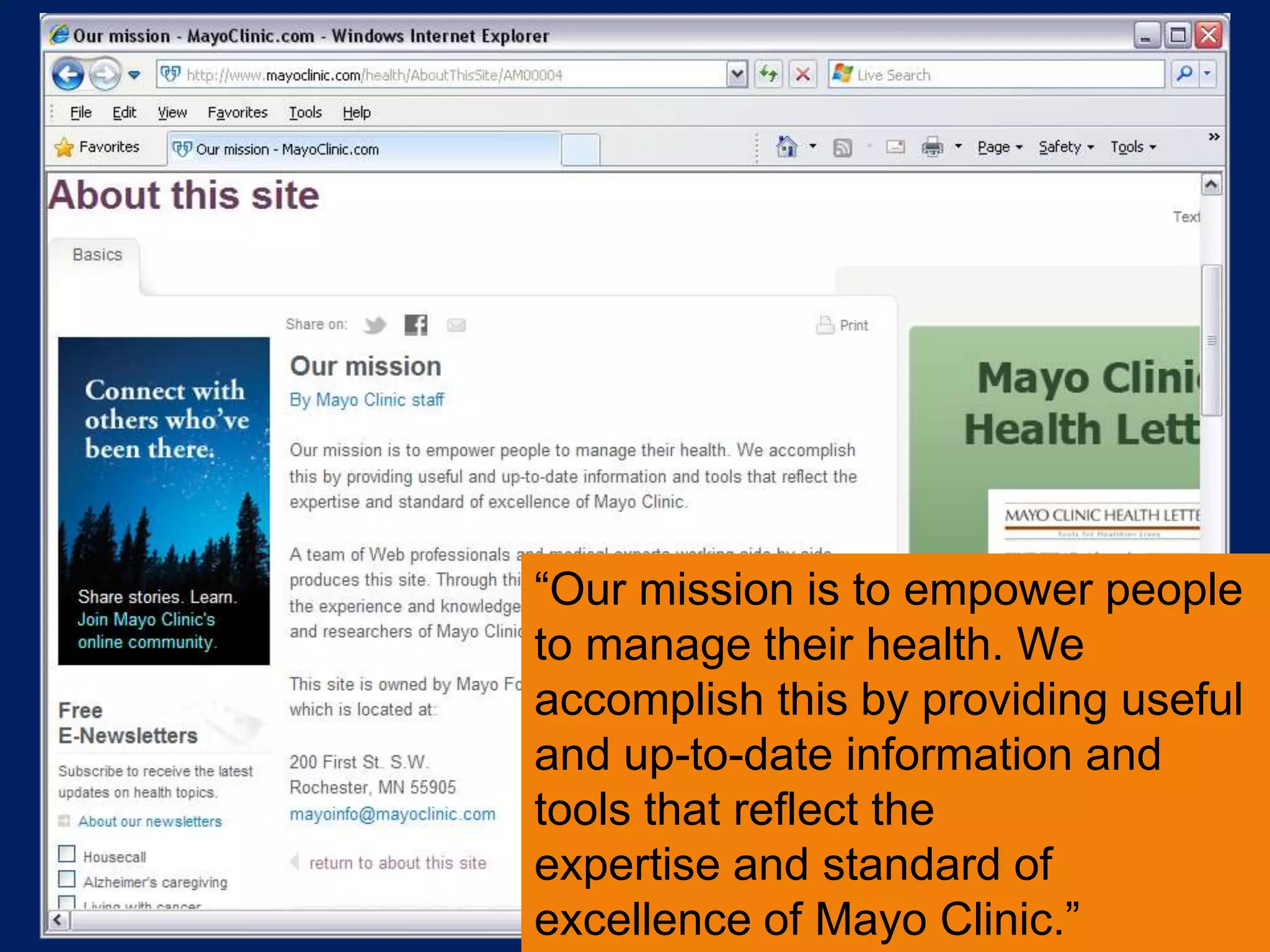
Task: Click the Internet Explorer window title icon
Action: coord(60,35)
